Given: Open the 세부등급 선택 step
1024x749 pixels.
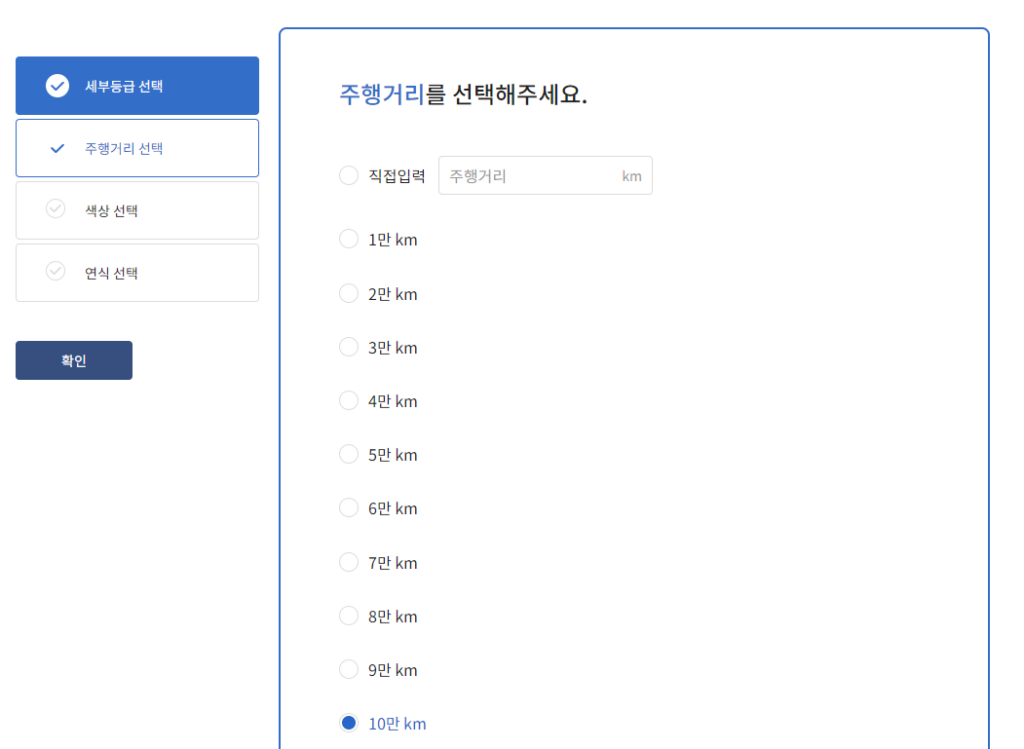Looking at the screenshot, I should 137,86.
